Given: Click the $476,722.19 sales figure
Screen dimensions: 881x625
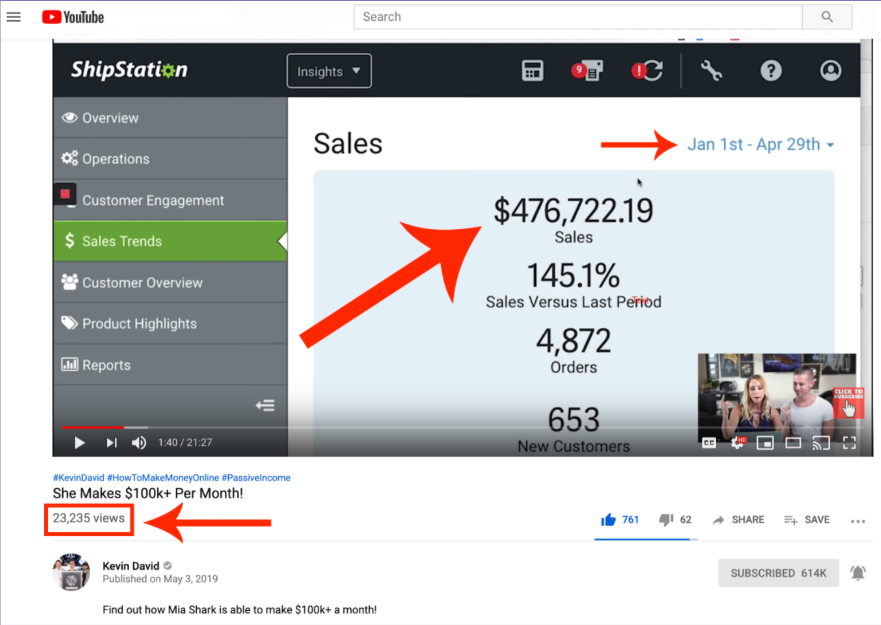Looking at the screenshot, I should pyautogui.click(x=573, y=211).
